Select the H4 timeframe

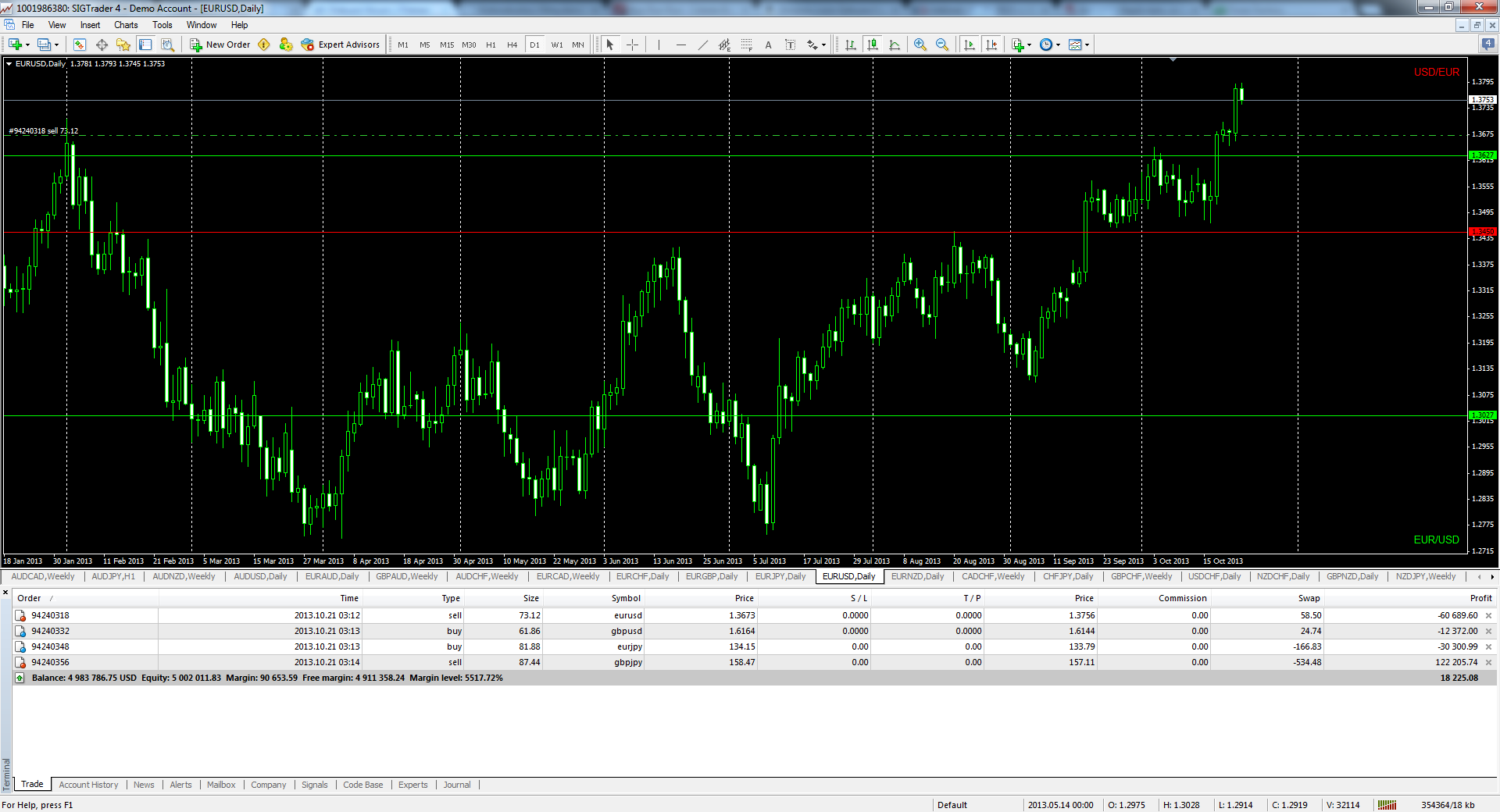tap(512, 45)
